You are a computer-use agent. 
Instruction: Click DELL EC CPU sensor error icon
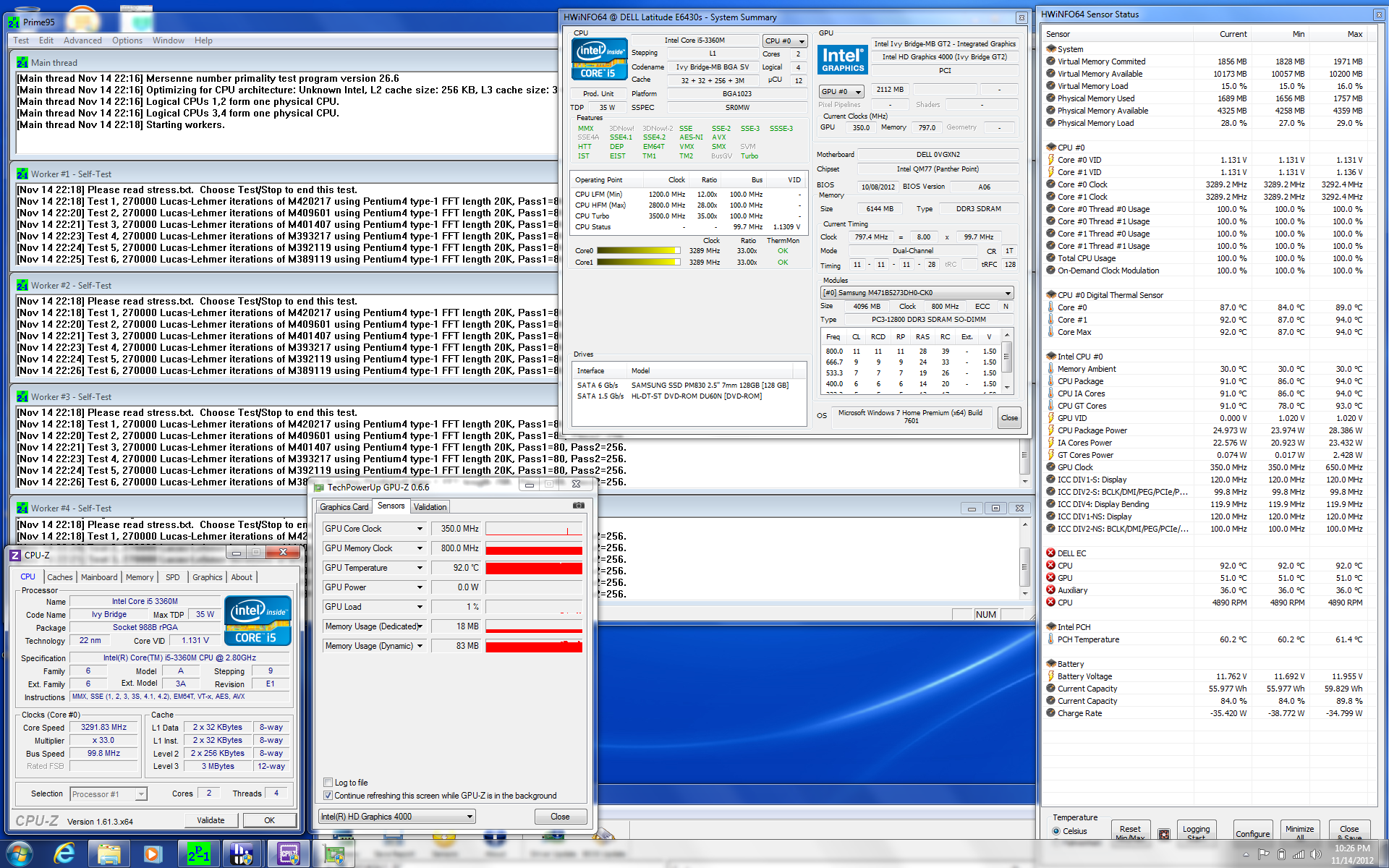tap(1050, 566)
